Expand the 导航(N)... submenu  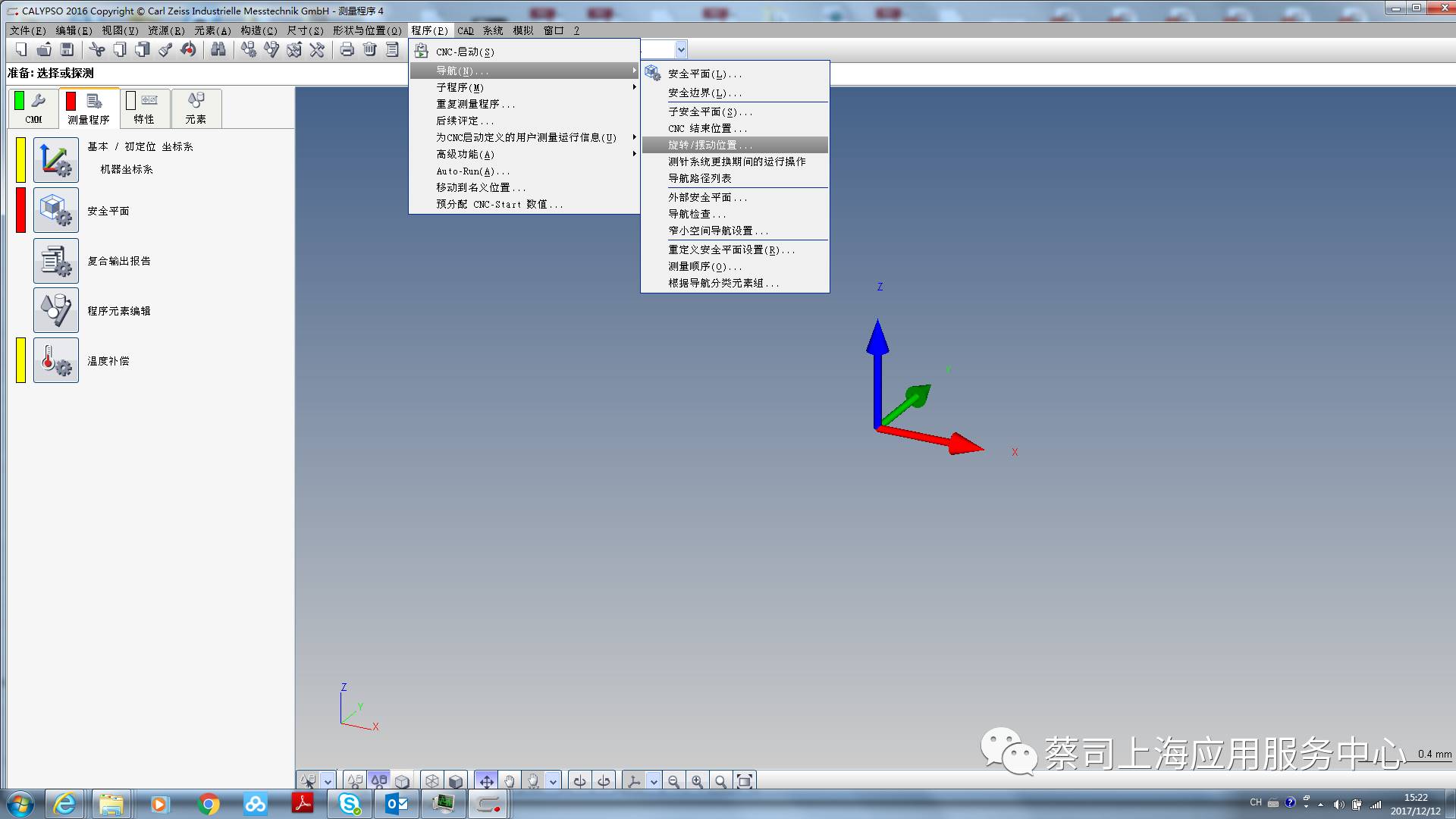click(524, 71)
